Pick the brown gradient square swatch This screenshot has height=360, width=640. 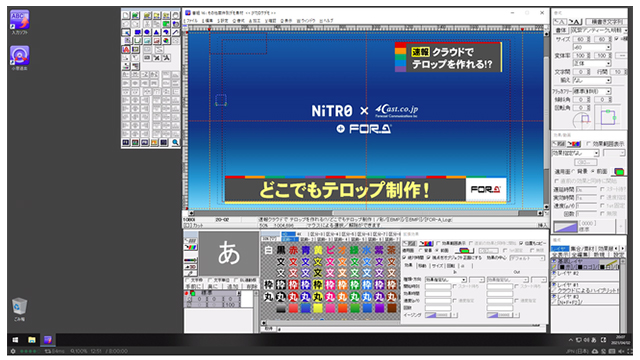point(391,308)
